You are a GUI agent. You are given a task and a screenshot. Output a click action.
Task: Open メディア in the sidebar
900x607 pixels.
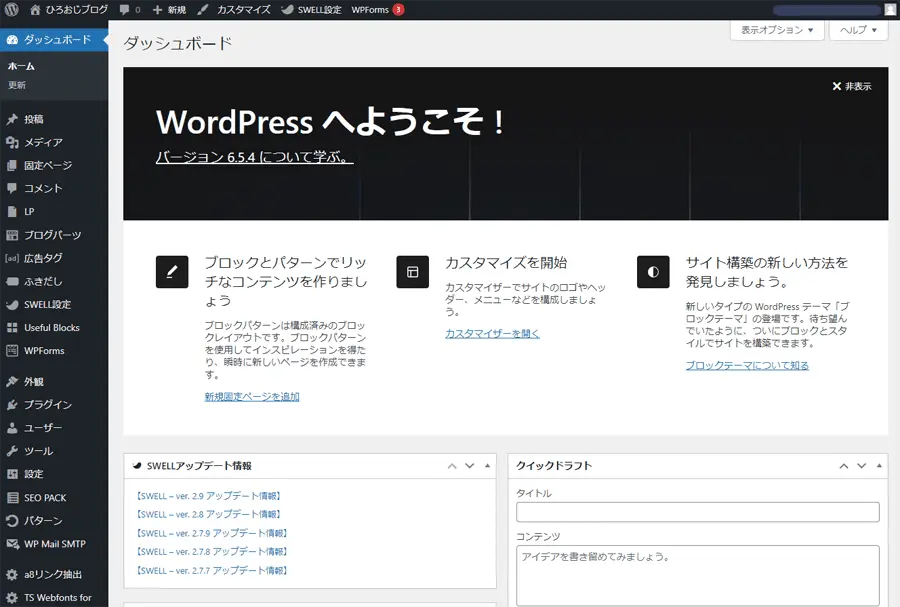pyautogui.click(x=43, y=142)
